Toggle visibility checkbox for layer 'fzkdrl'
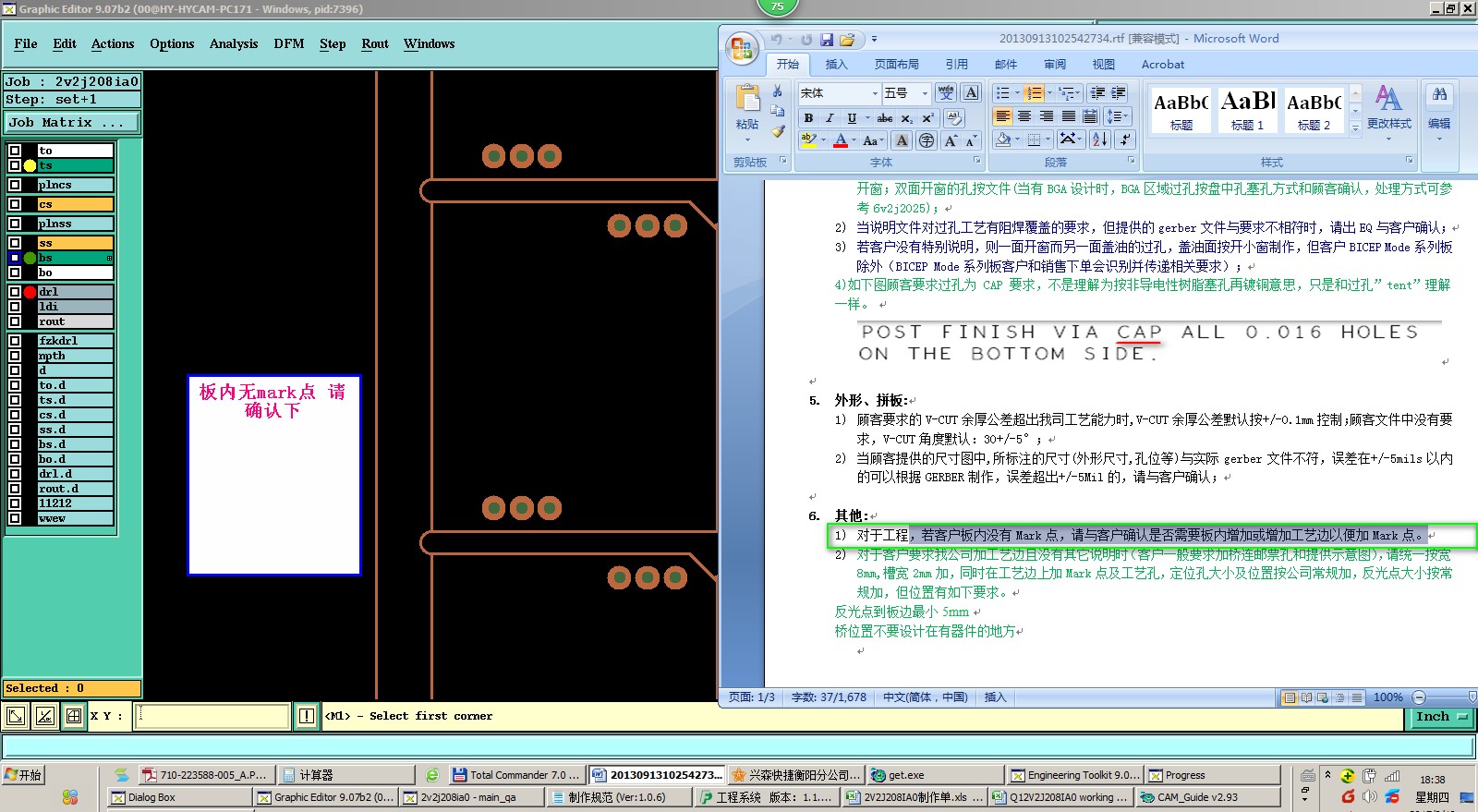1478x812 pixels. [15, 341]
